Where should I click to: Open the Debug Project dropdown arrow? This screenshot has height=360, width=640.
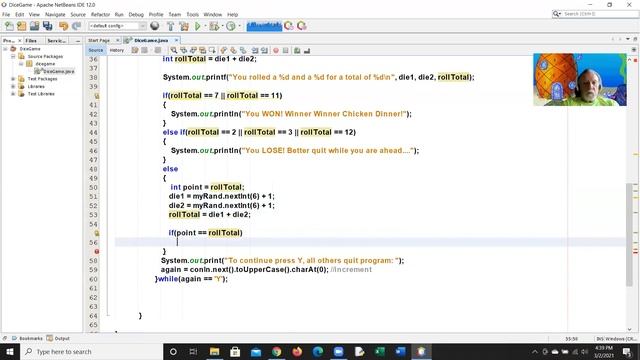pyautogui.click(x=222, y=26)
